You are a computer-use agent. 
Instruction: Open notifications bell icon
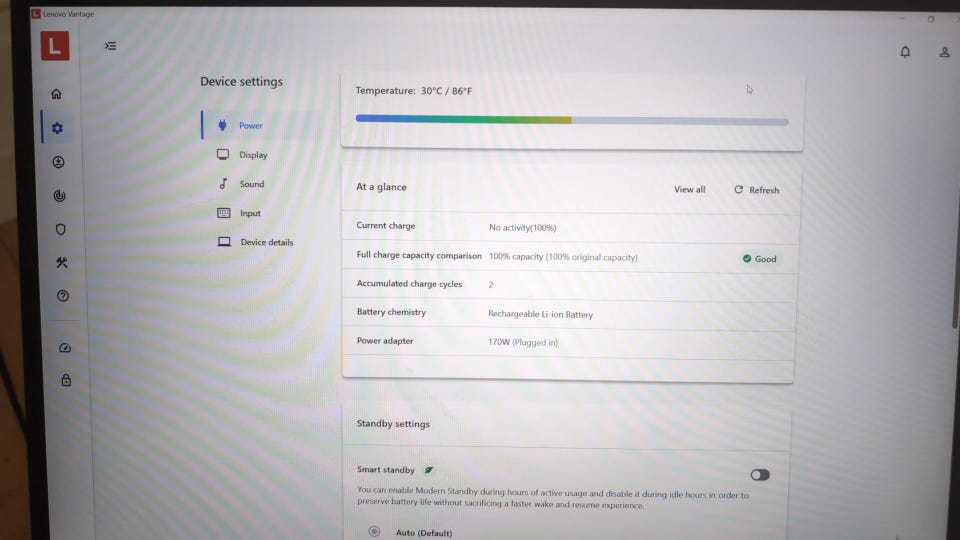[905, 52]
